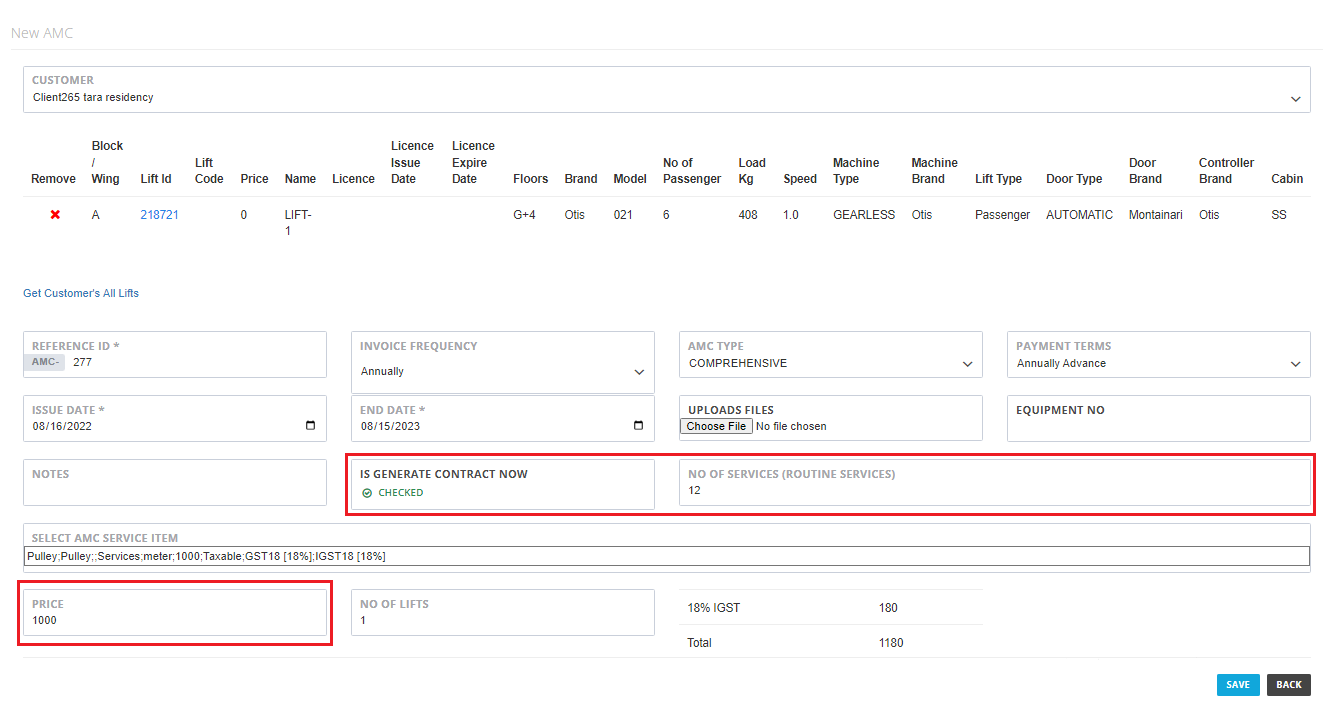The image size is (1337, 714).
Task: Open the Issue Date calendar picker icon
Action: 310,426
